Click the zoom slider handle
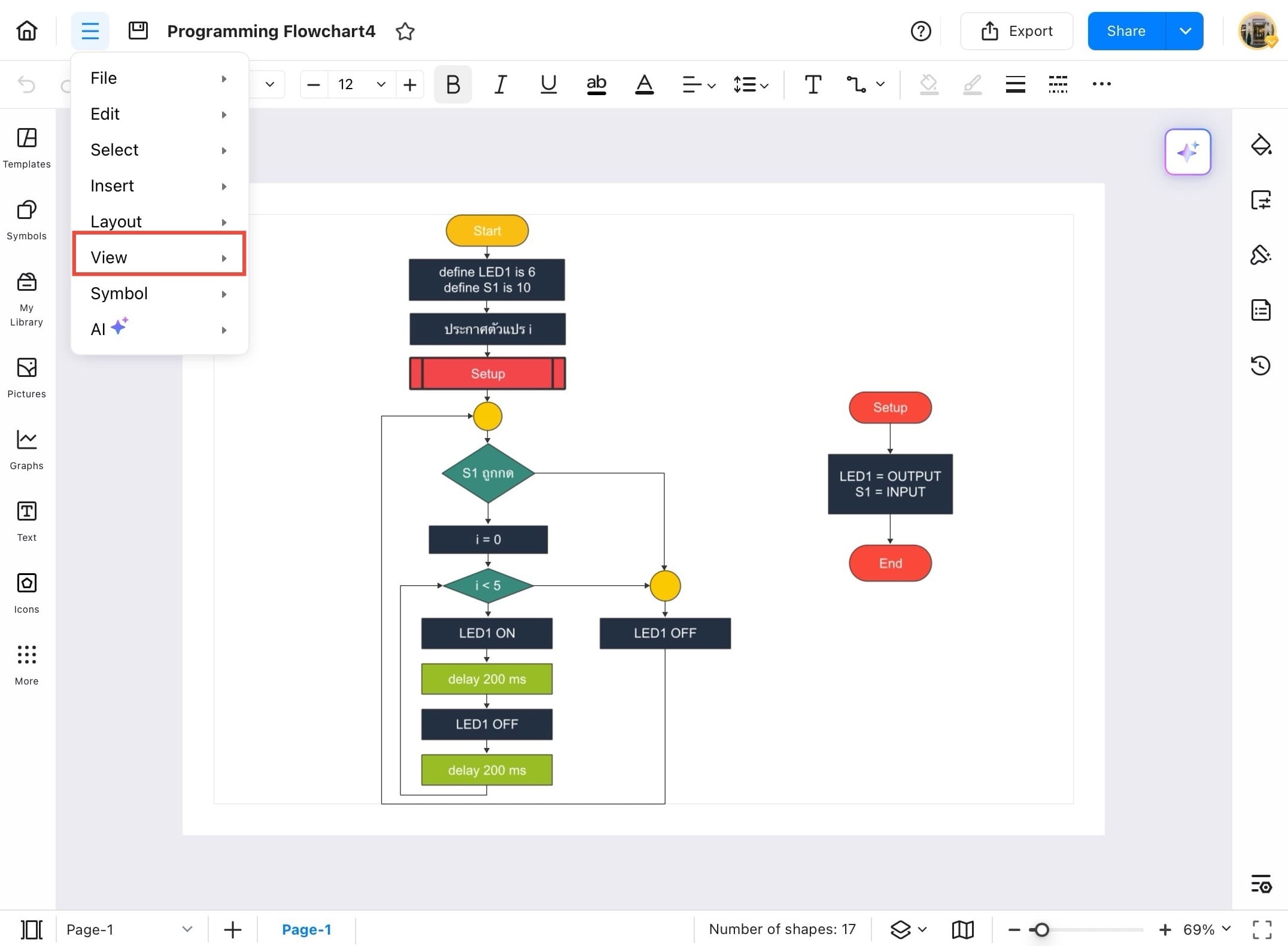 (x=1041, y=929)
